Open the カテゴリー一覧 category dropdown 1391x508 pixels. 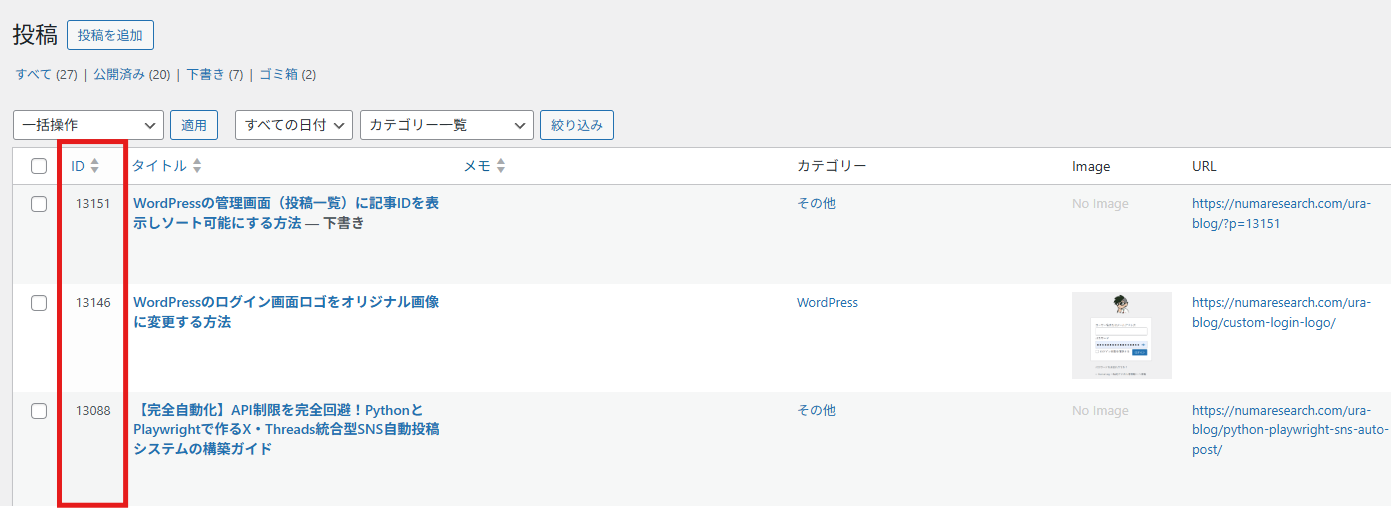[x=446, y=125]
